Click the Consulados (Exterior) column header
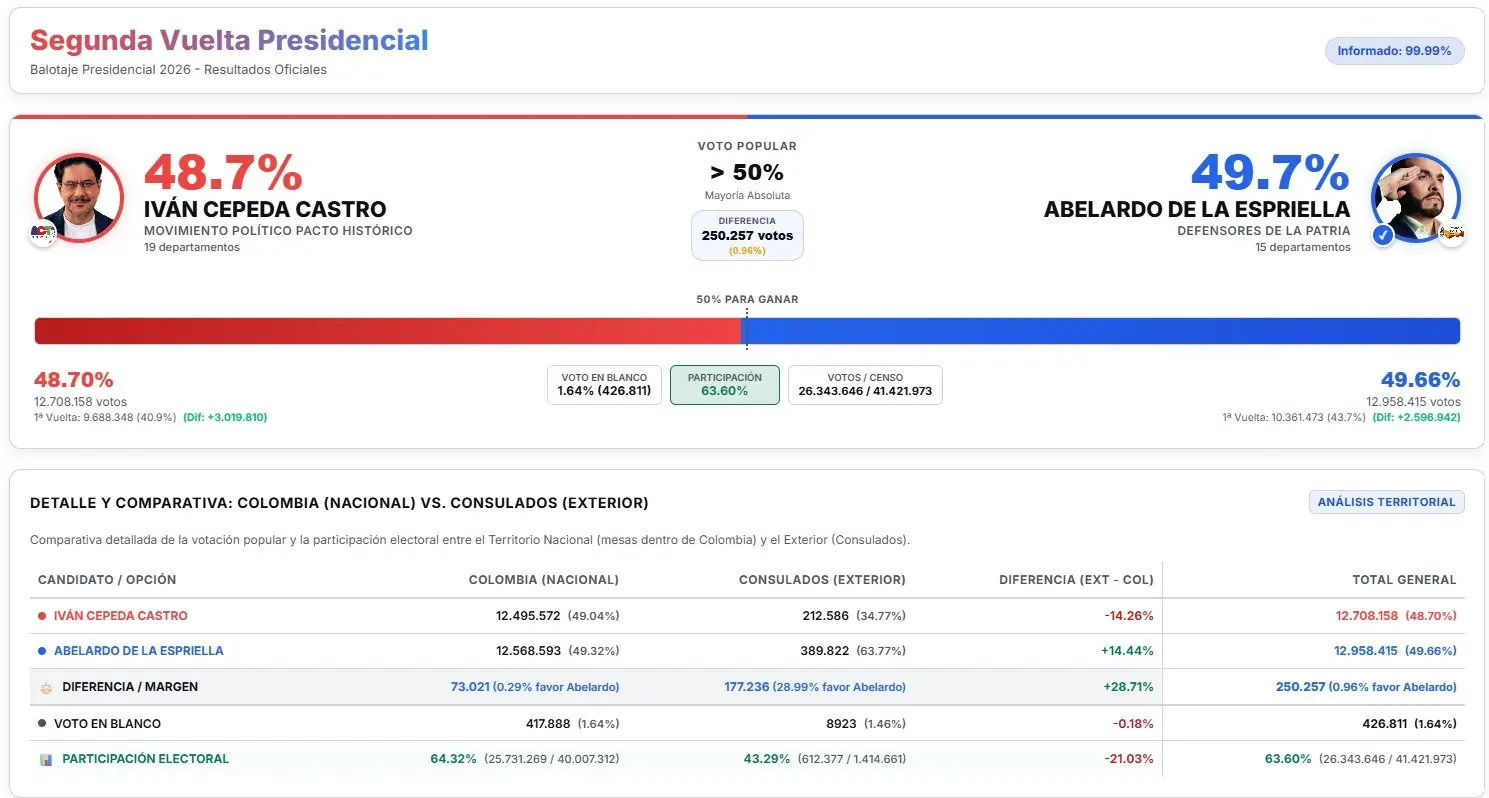This screenshot has height=798, width=1489. (822, 580)
